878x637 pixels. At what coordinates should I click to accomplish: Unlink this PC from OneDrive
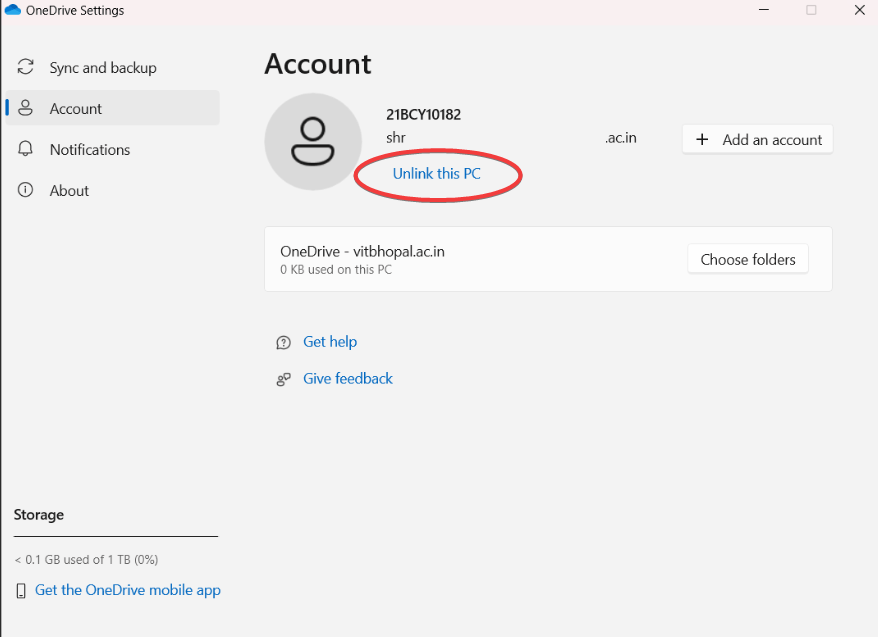pos(437,174)
